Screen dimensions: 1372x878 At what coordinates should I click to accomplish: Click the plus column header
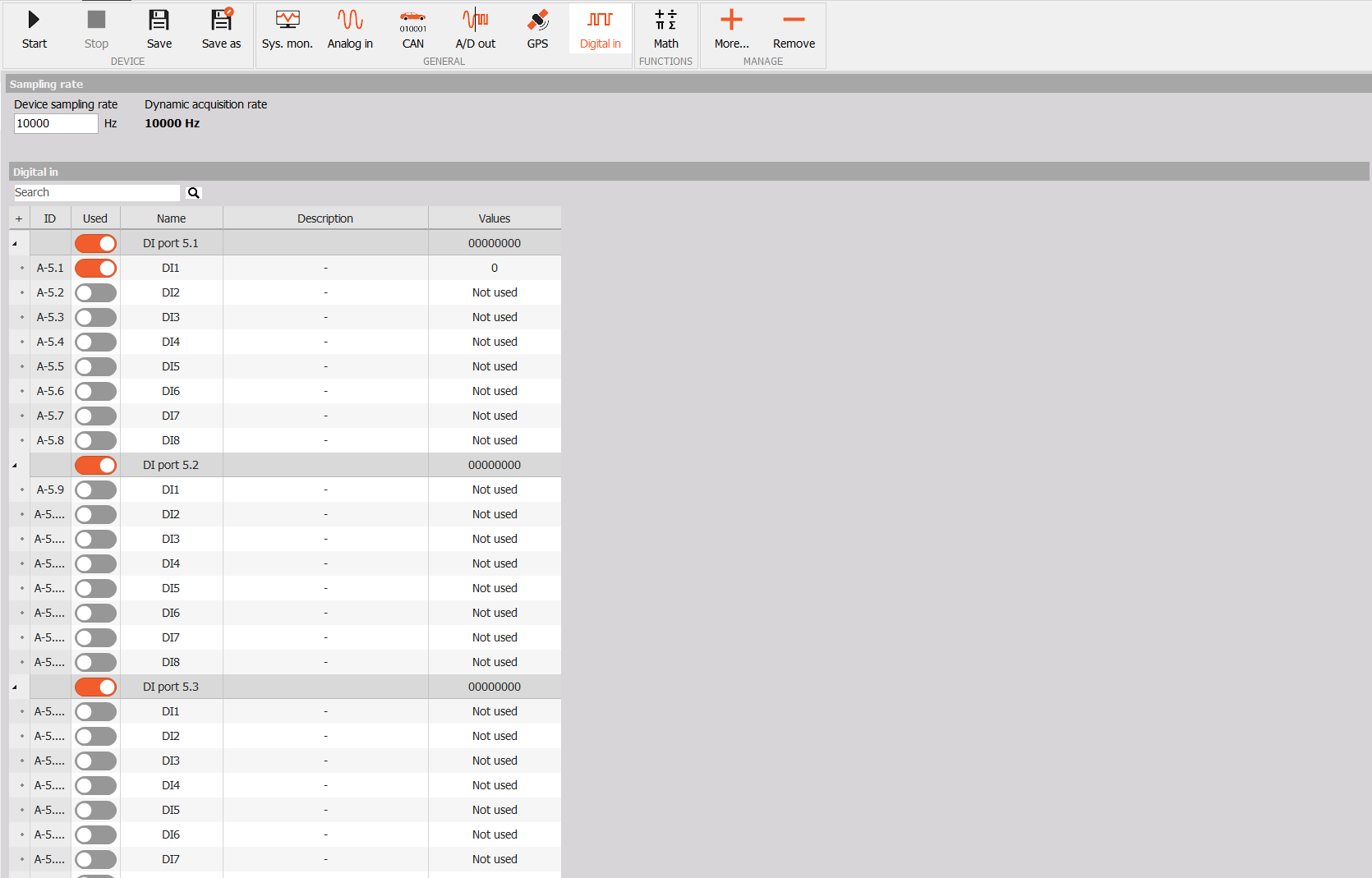[19, 218]
